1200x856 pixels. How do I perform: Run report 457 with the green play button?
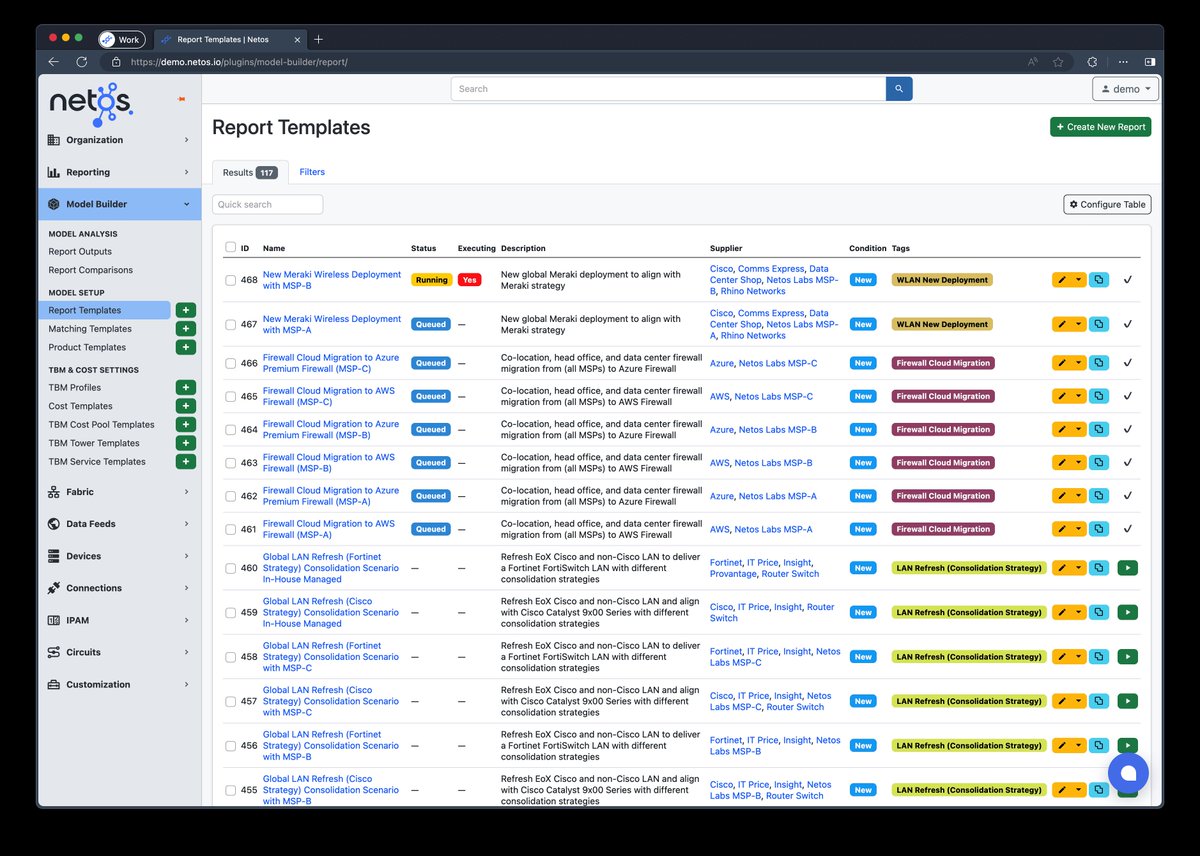pos(1128,701)
